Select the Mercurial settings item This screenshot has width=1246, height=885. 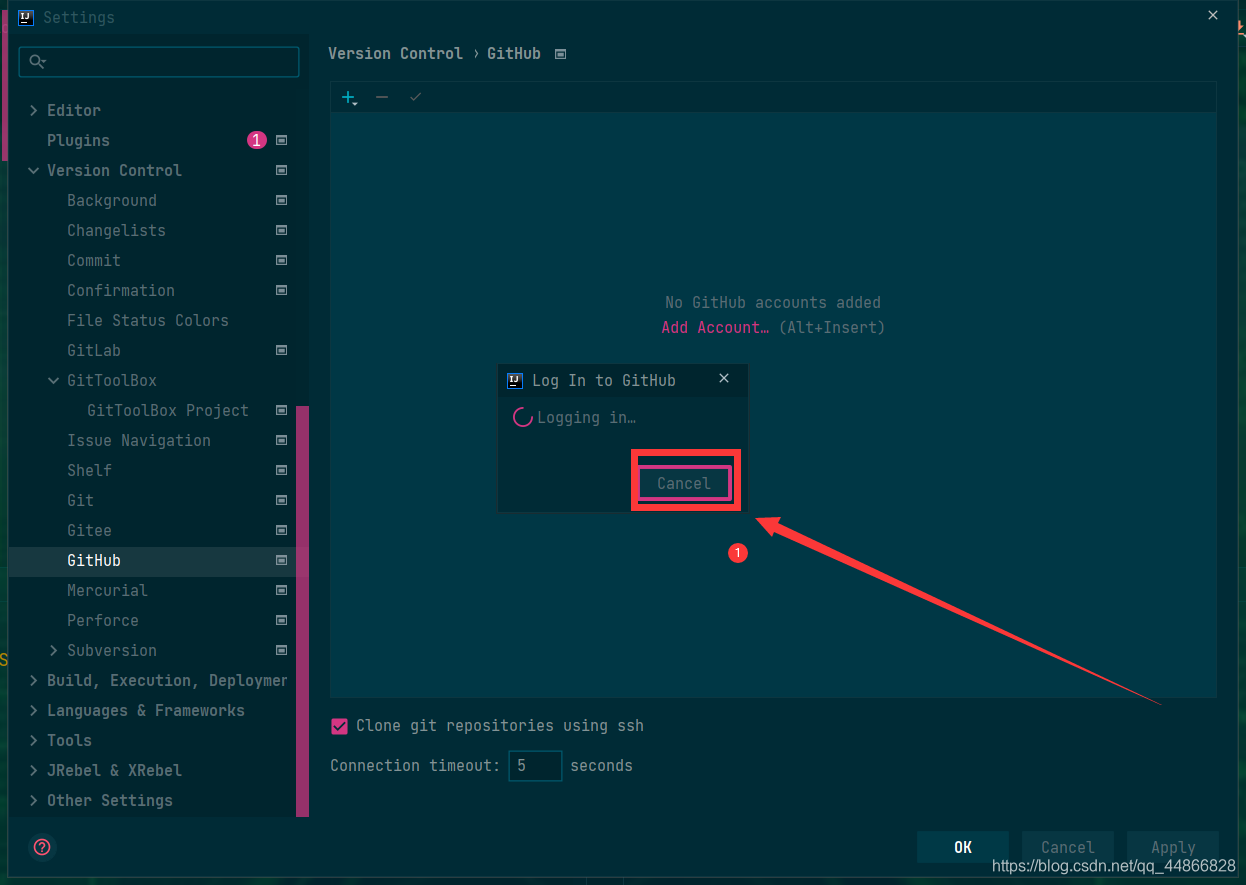coord(107,590)
